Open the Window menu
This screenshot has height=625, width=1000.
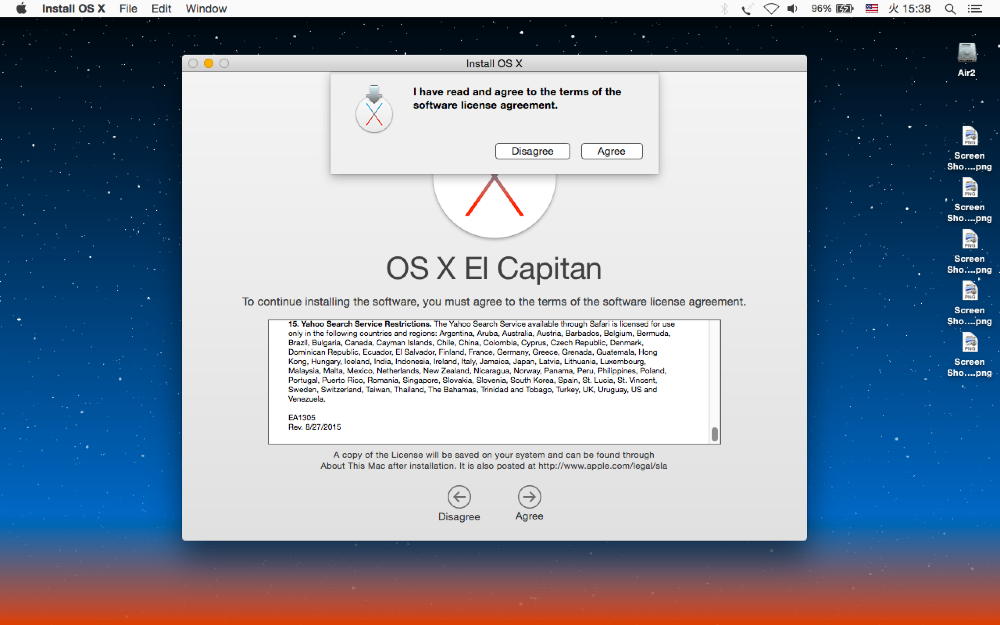click(x=206, y=8)
